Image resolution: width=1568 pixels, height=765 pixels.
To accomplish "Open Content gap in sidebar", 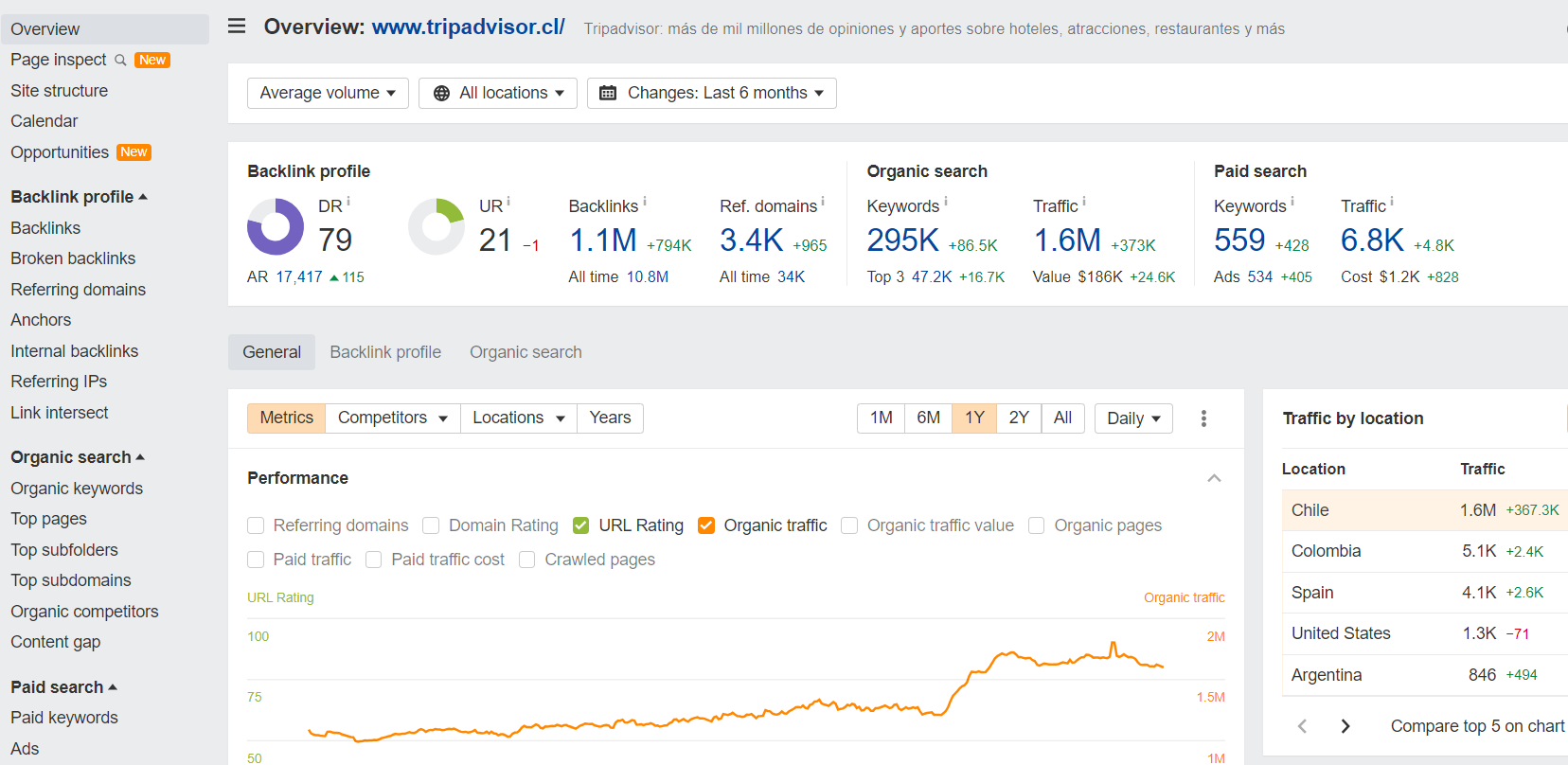I will tap(55, 642).
